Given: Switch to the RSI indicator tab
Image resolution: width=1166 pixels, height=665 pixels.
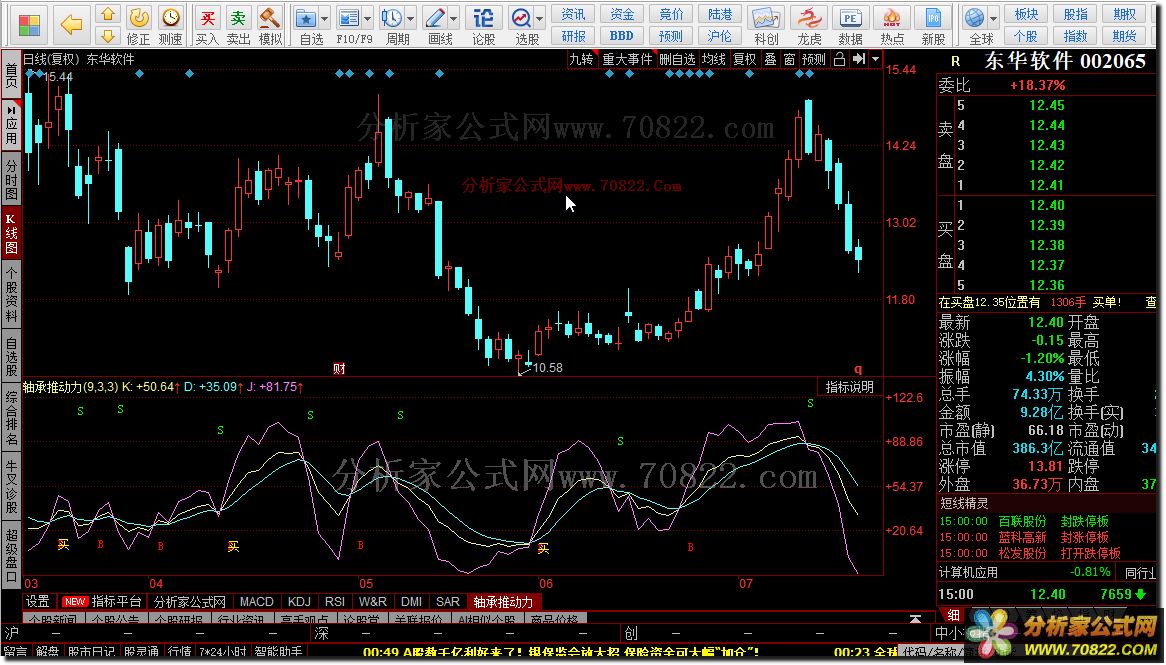Looking at the screenshot, I should [335, 601].
